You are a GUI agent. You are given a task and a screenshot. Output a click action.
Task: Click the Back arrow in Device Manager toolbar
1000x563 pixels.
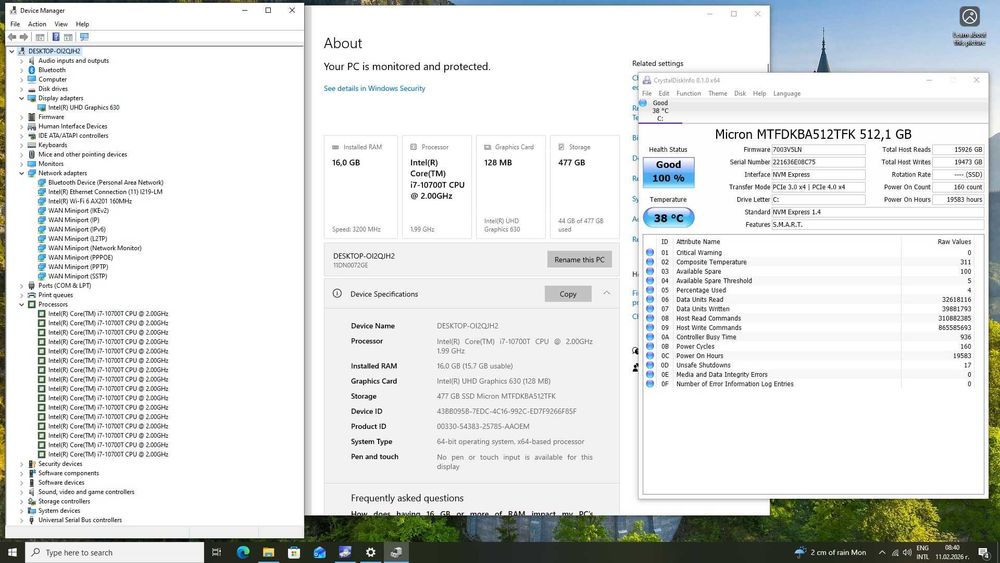[x=11, y=37]
